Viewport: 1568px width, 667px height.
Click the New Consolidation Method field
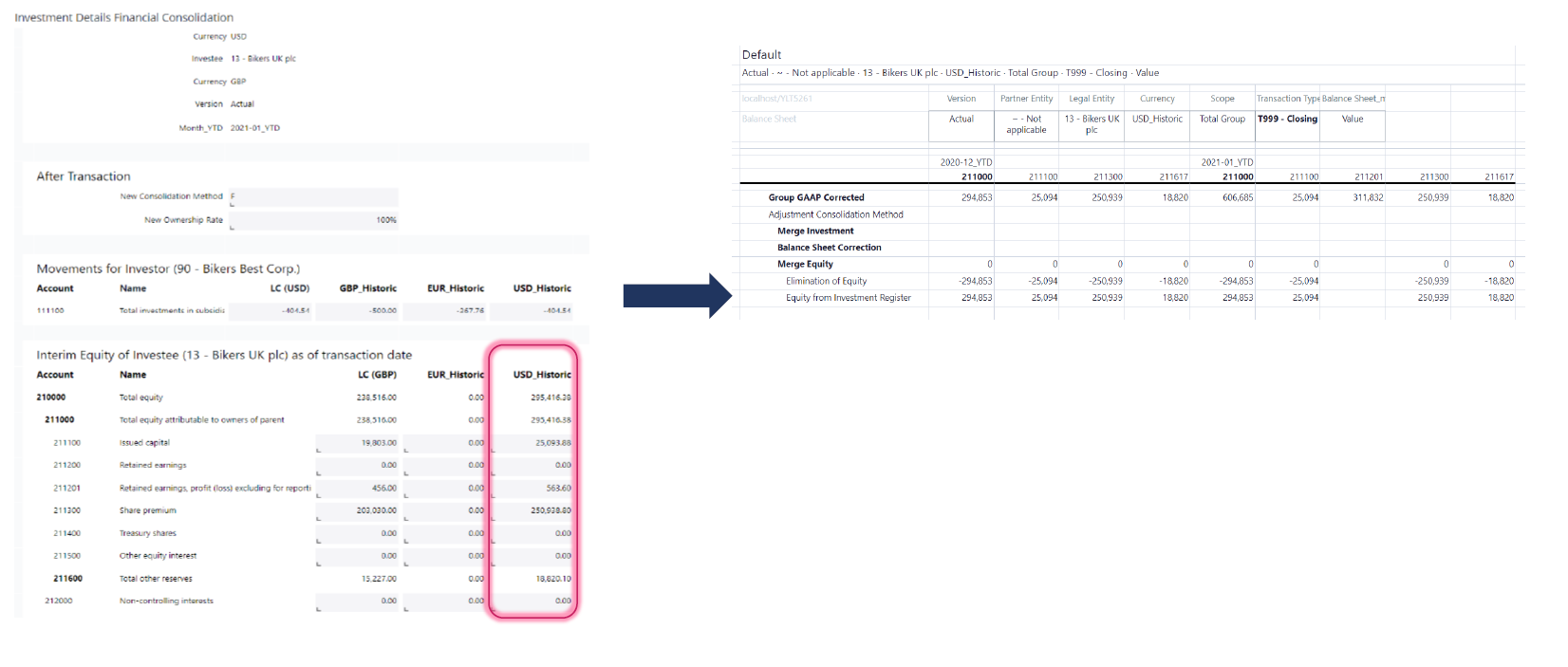tap(314, 197)
